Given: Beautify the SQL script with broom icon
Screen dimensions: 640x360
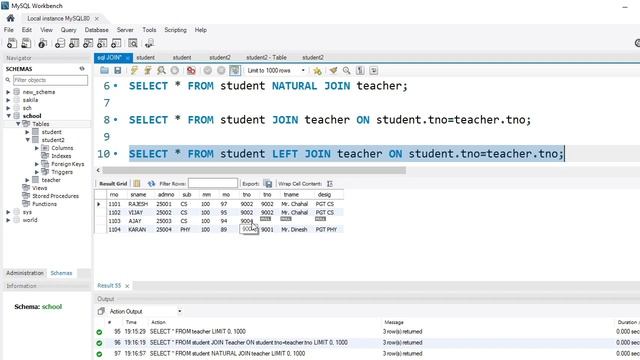Looking at the screenshot, I should (333, 71).
